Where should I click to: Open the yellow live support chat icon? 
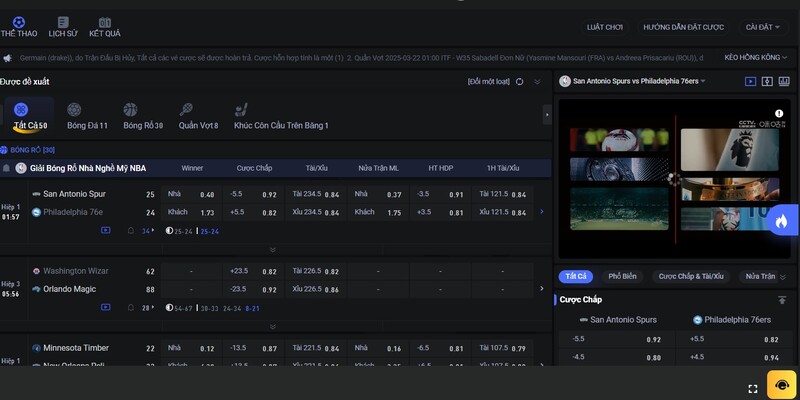[x=779, y=385]
